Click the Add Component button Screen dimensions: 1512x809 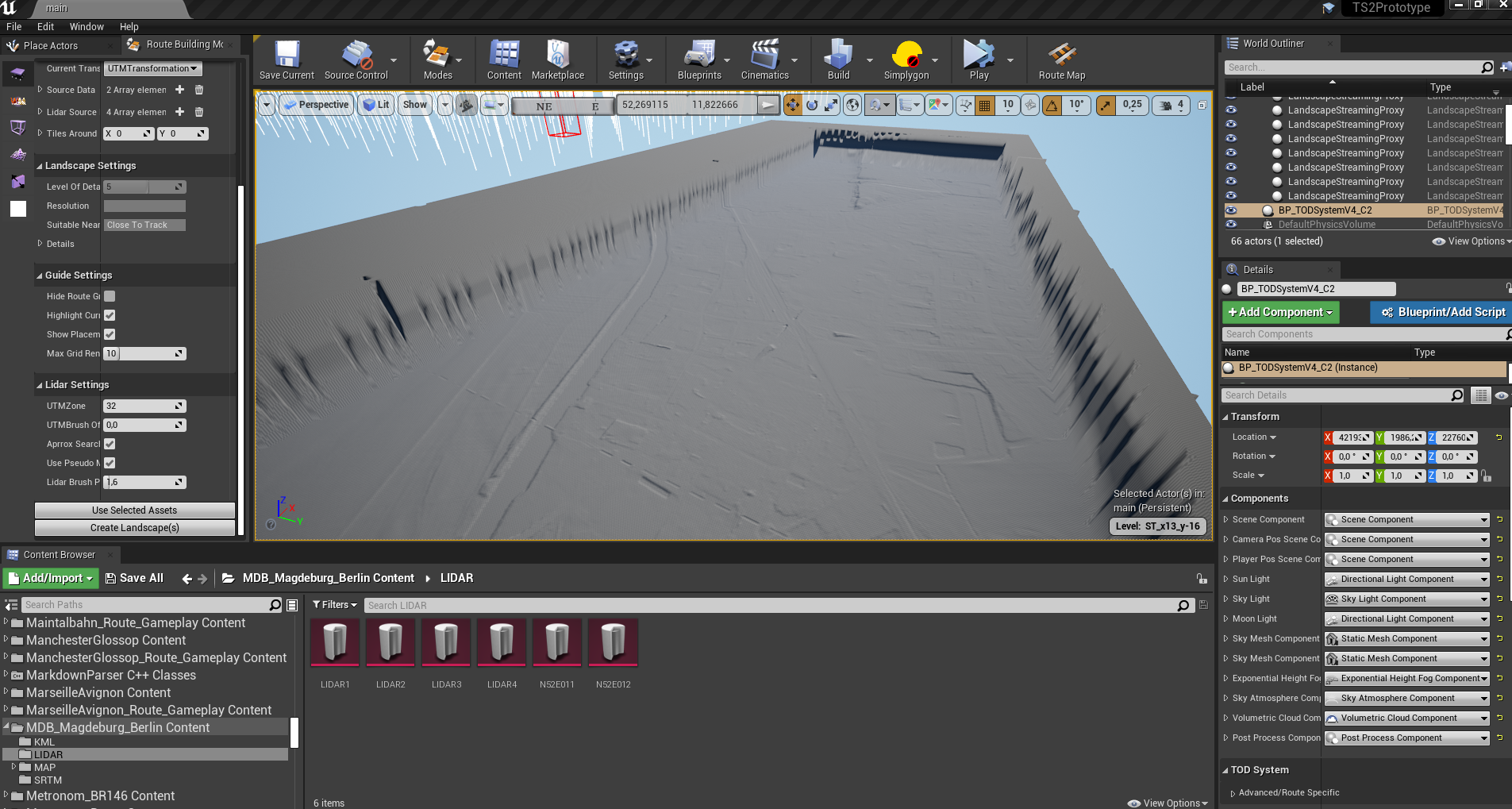[x=1280, y=312]
